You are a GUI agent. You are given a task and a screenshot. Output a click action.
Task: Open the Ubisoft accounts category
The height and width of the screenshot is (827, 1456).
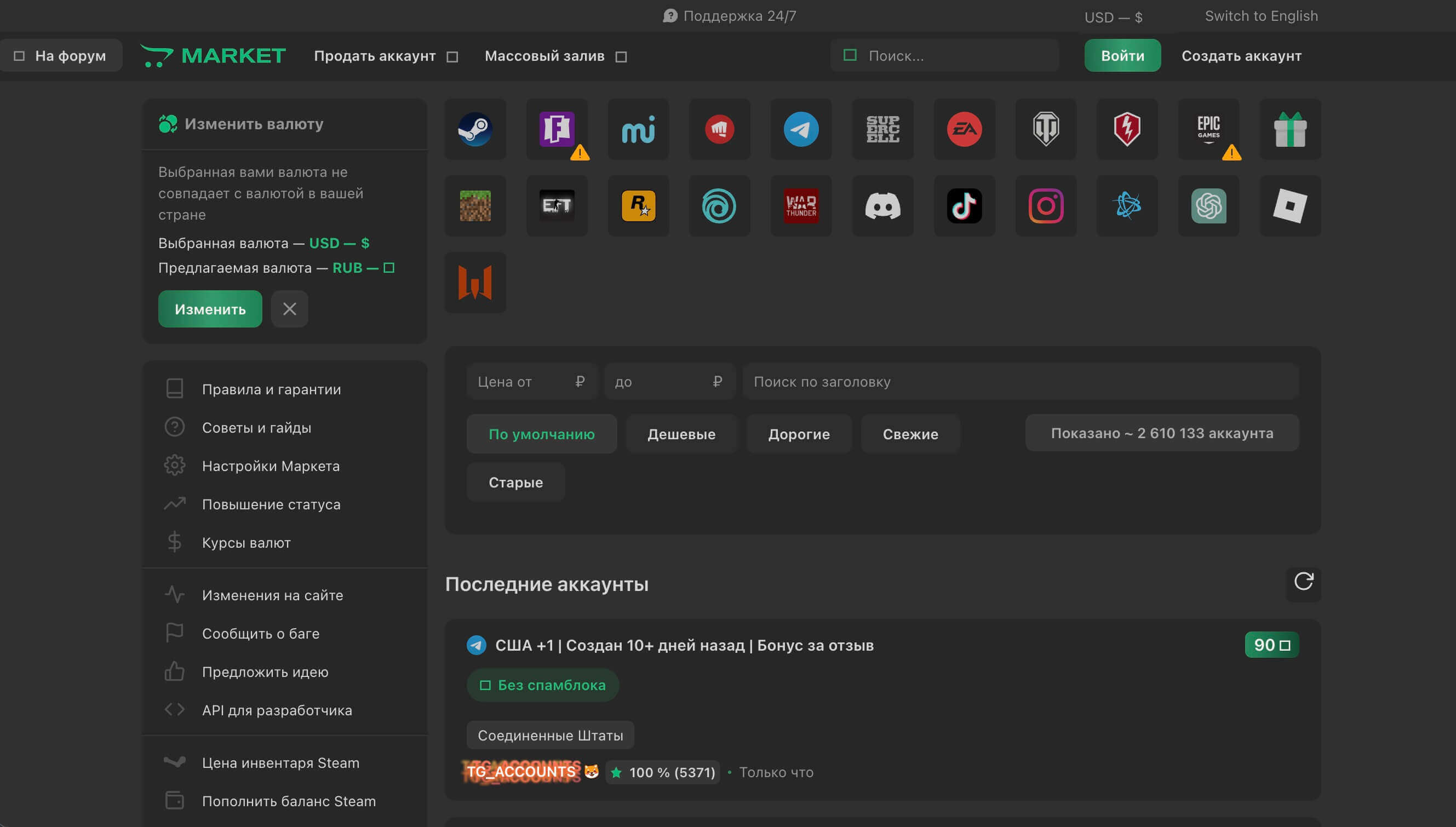coord(719,205)
